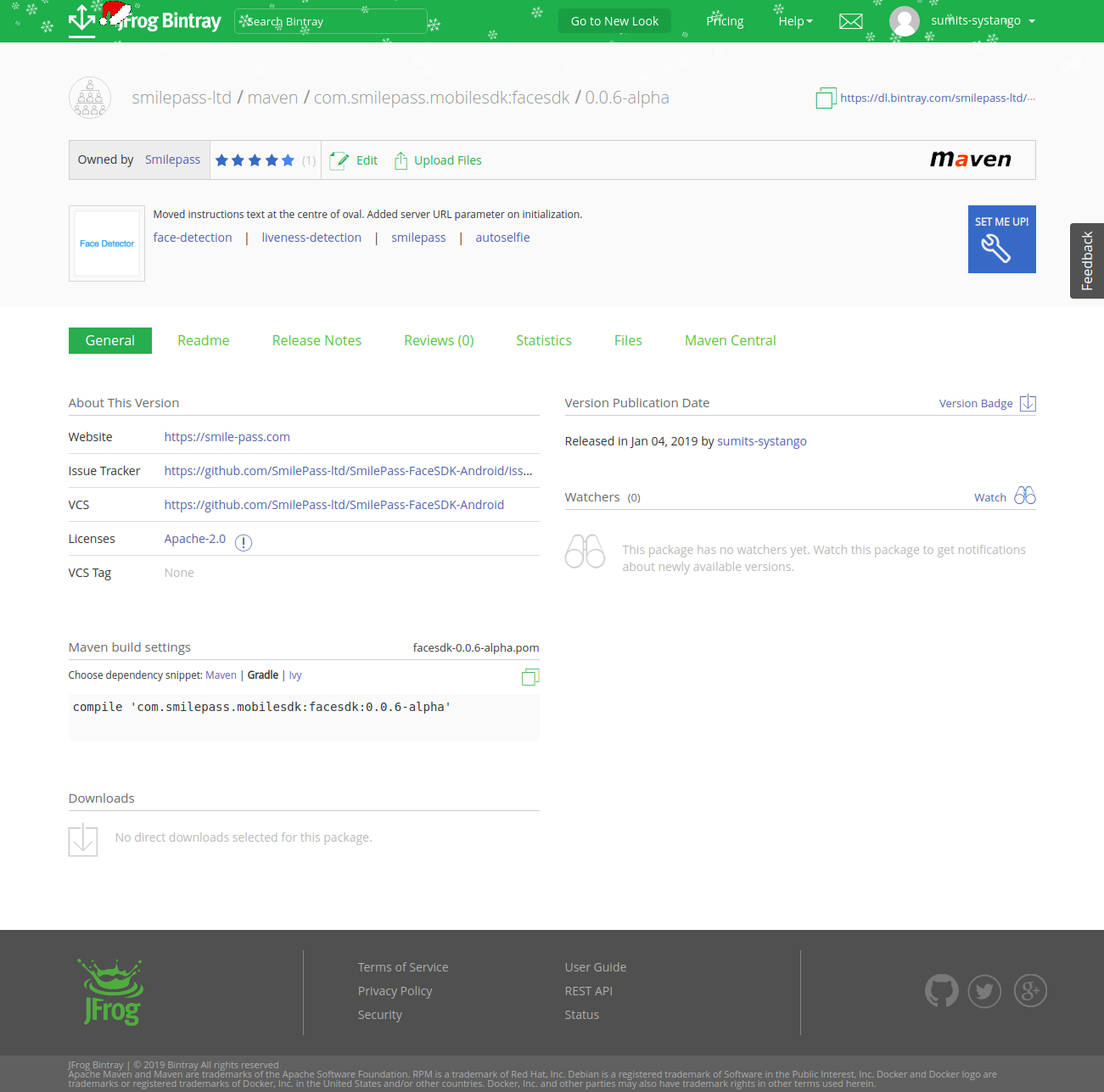Click the license info exclamation icon
1104x1092 pixels.
click(244, 543)
